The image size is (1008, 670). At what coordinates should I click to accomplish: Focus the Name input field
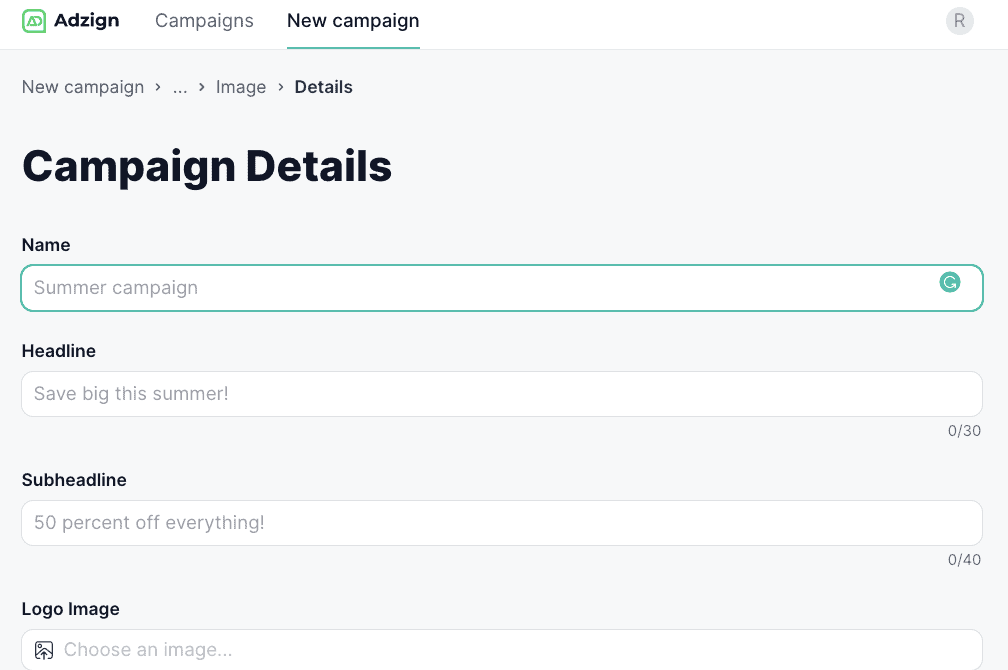(x=480, y=288)
